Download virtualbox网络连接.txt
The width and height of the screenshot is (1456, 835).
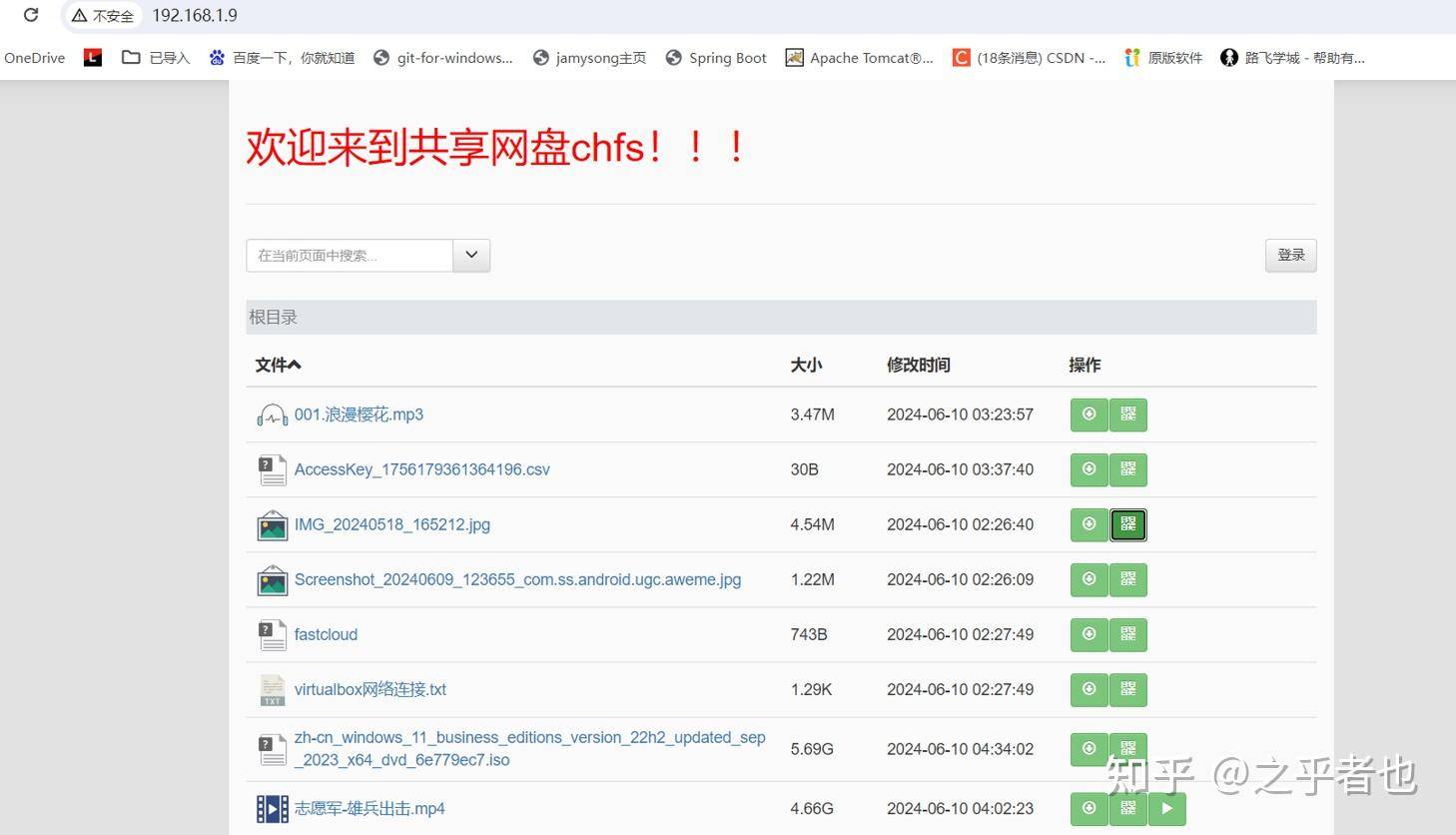tap(1090, 689)
